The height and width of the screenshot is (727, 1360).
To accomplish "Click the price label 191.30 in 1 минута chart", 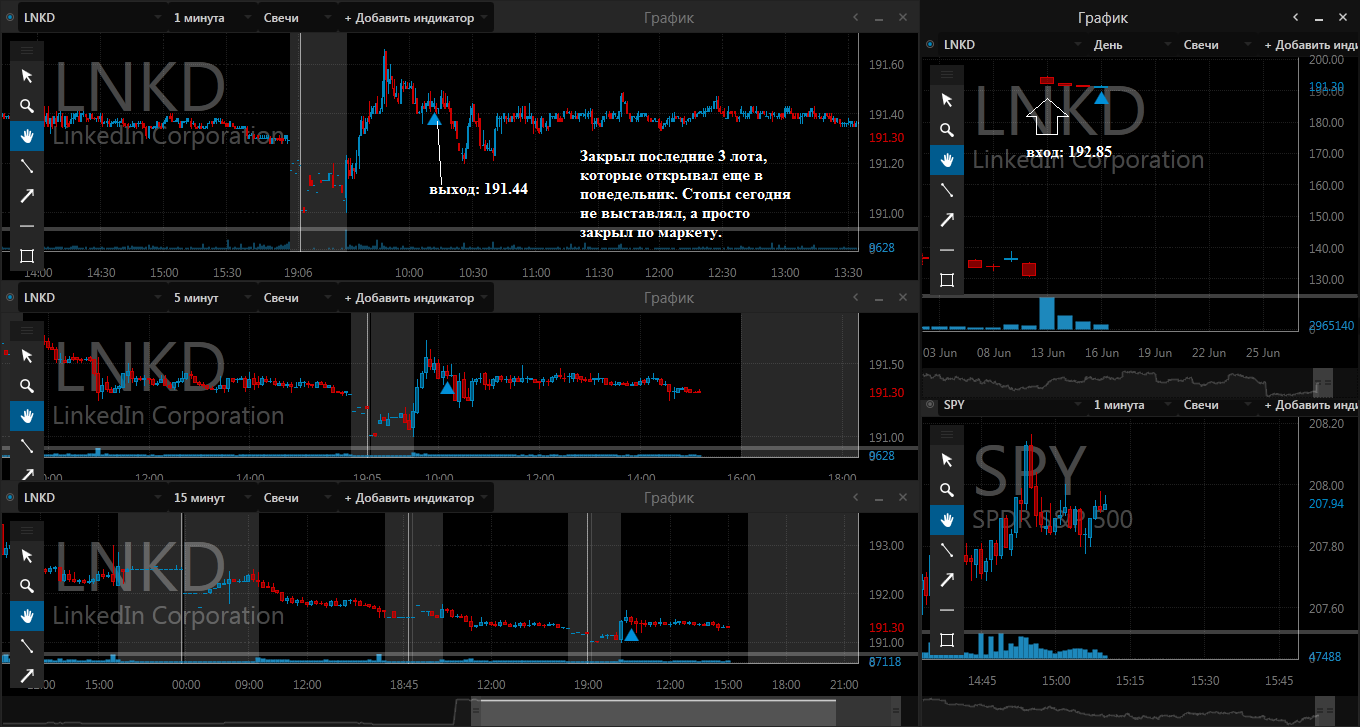I will pyautogui.click(x=888, y=138).
